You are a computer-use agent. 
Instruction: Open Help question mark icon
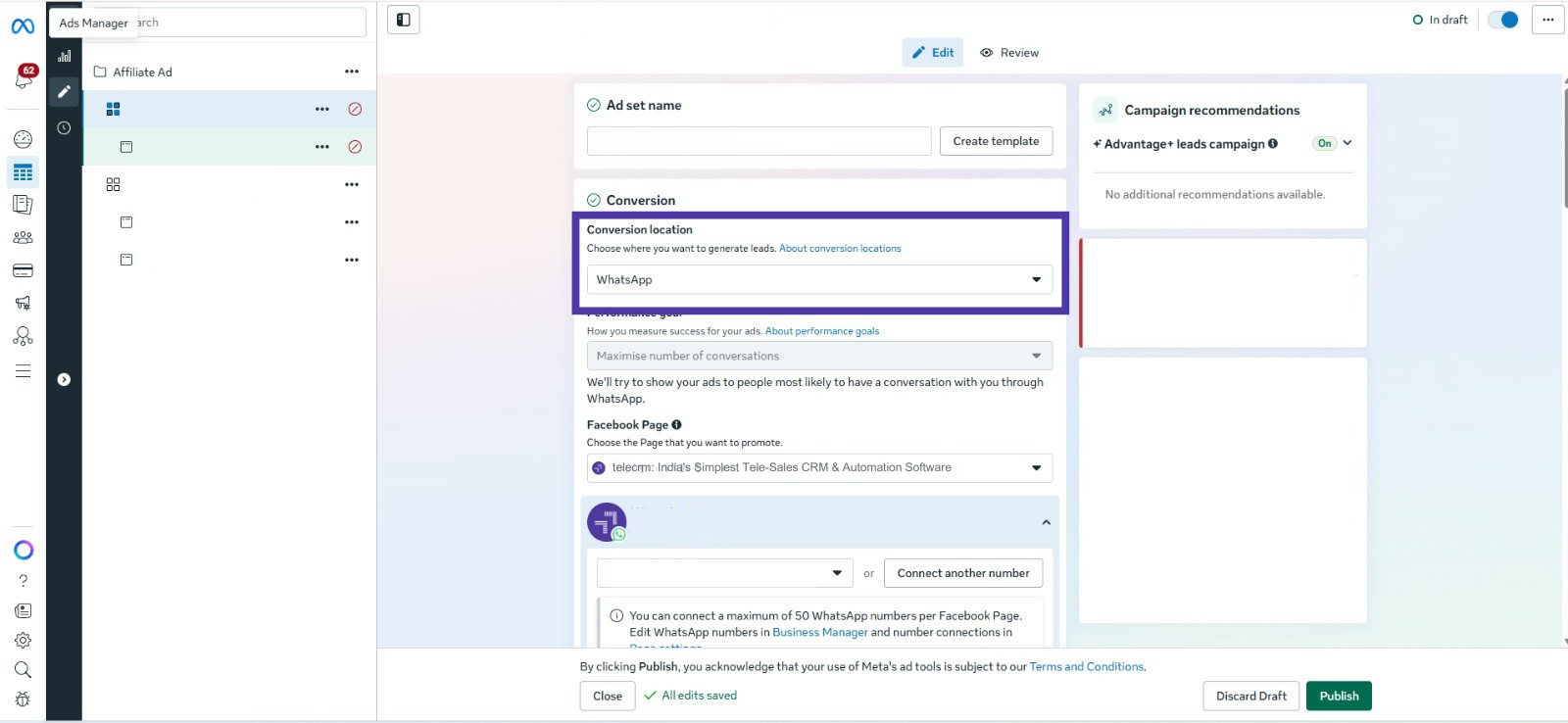24,581
